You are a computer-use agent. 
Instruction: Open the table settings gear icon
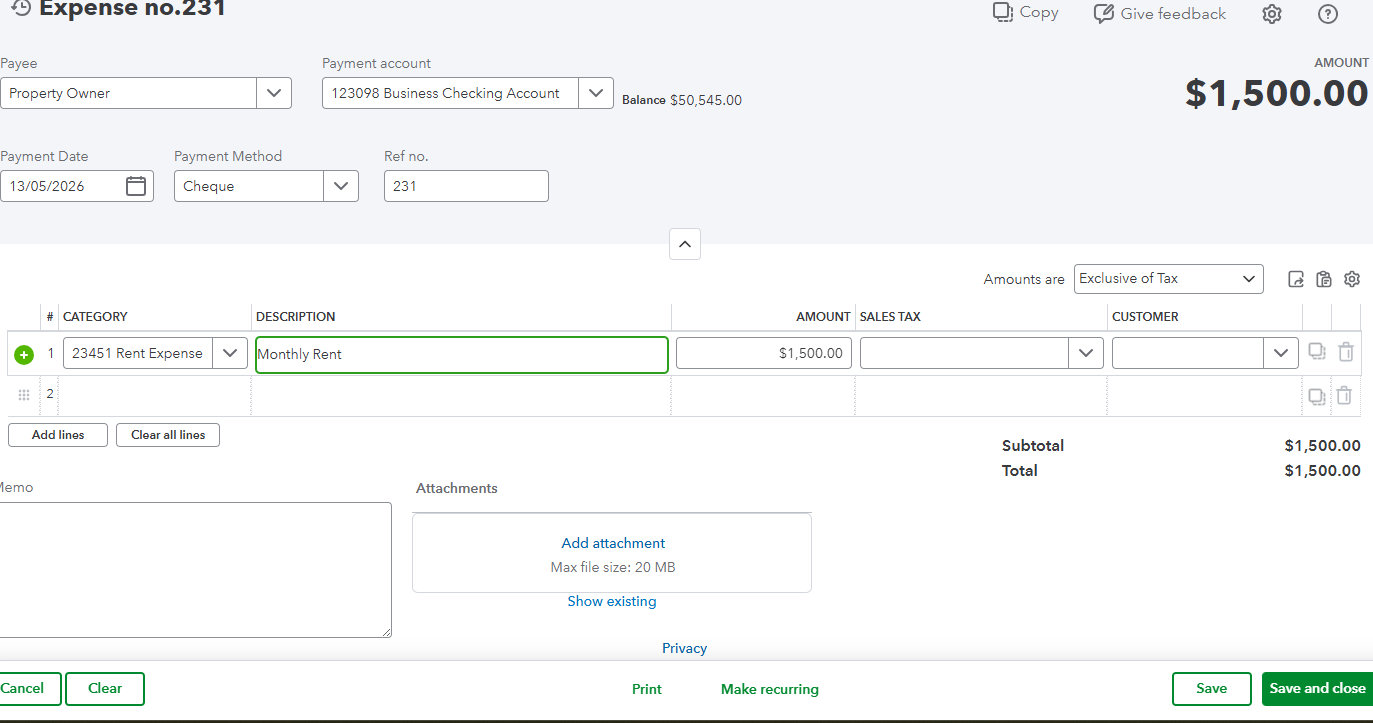coord(1352,279)
